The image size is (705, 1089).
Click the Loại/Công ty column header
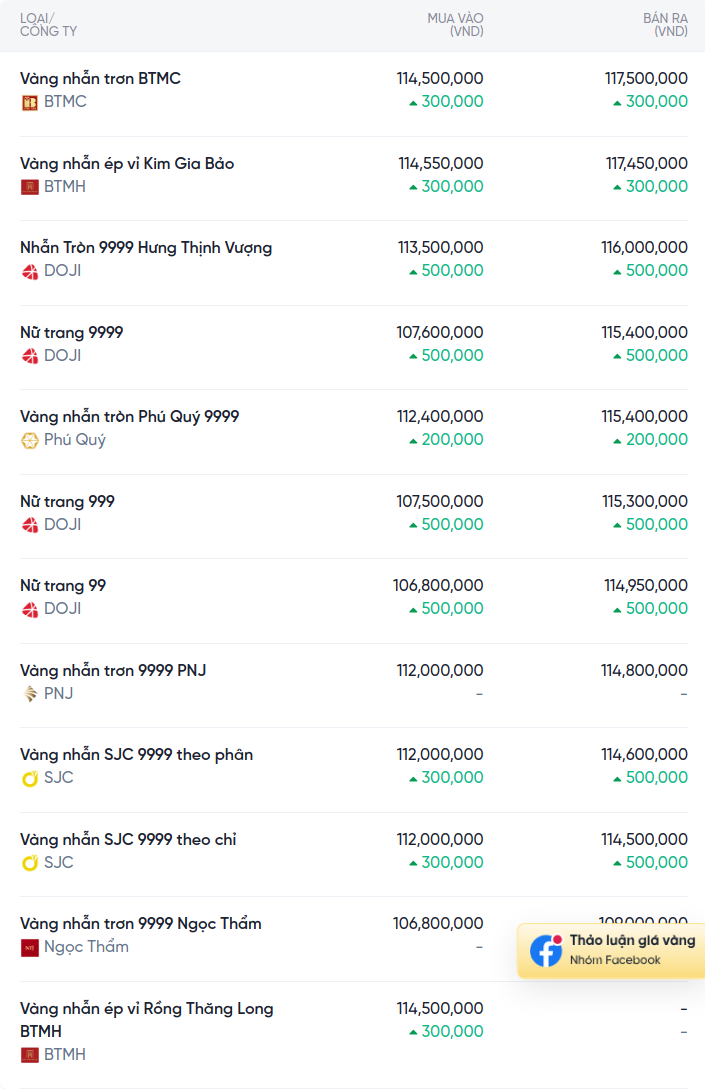pyautogui.click(x=48, y=25)
